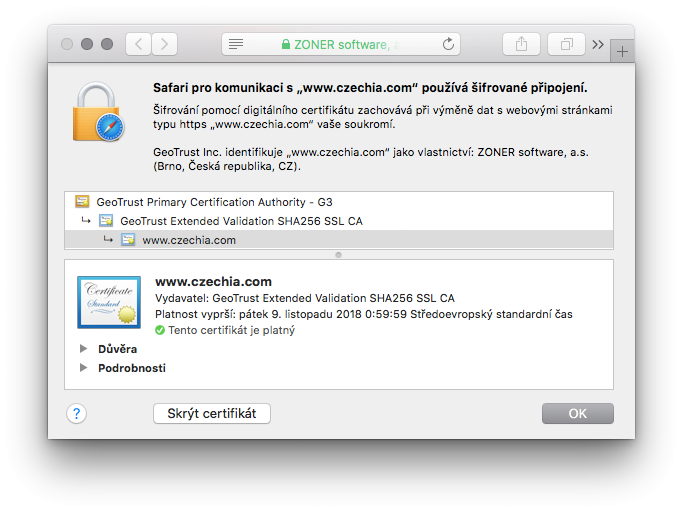
Task: Click the help question mark button
Action: 77,413
